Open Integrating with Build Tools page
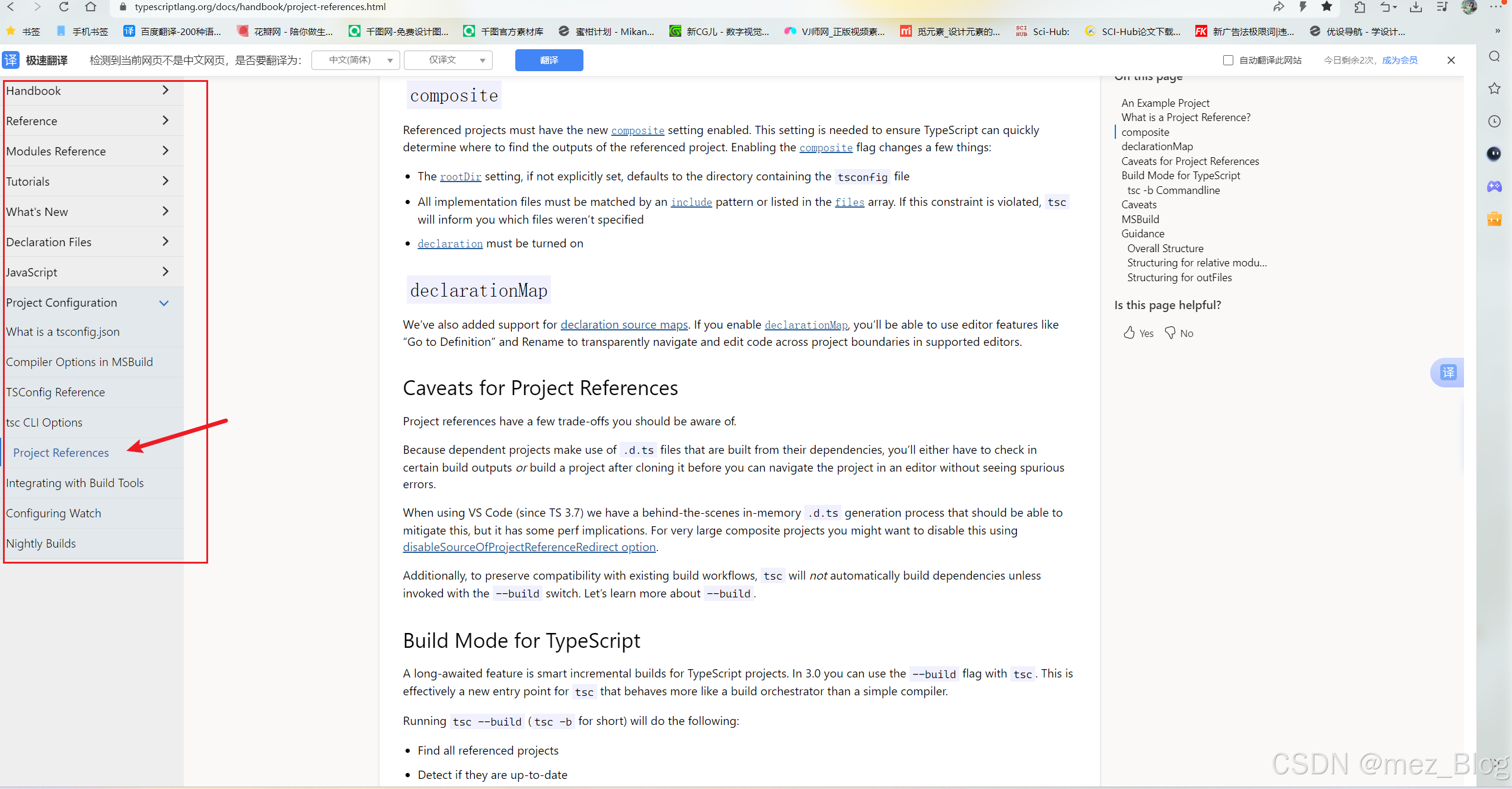Screen dimensions: 1512x789 point(75,483)
